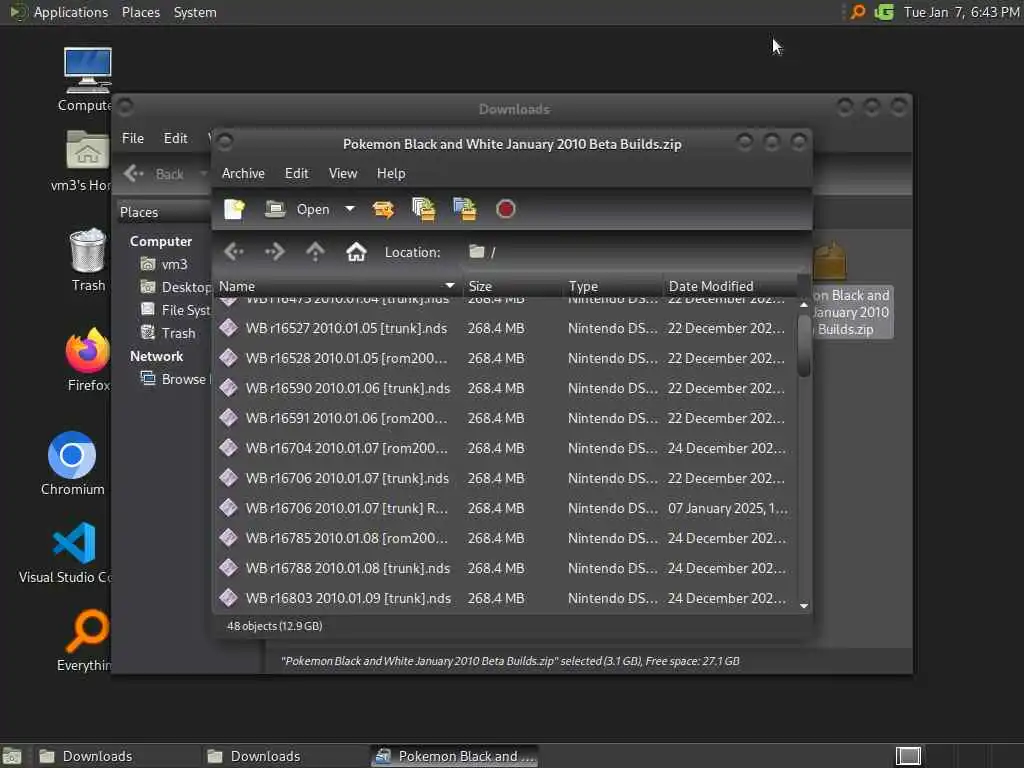Sort by Type column header
The image size is (1024, 768).
(x=613, y=286)
